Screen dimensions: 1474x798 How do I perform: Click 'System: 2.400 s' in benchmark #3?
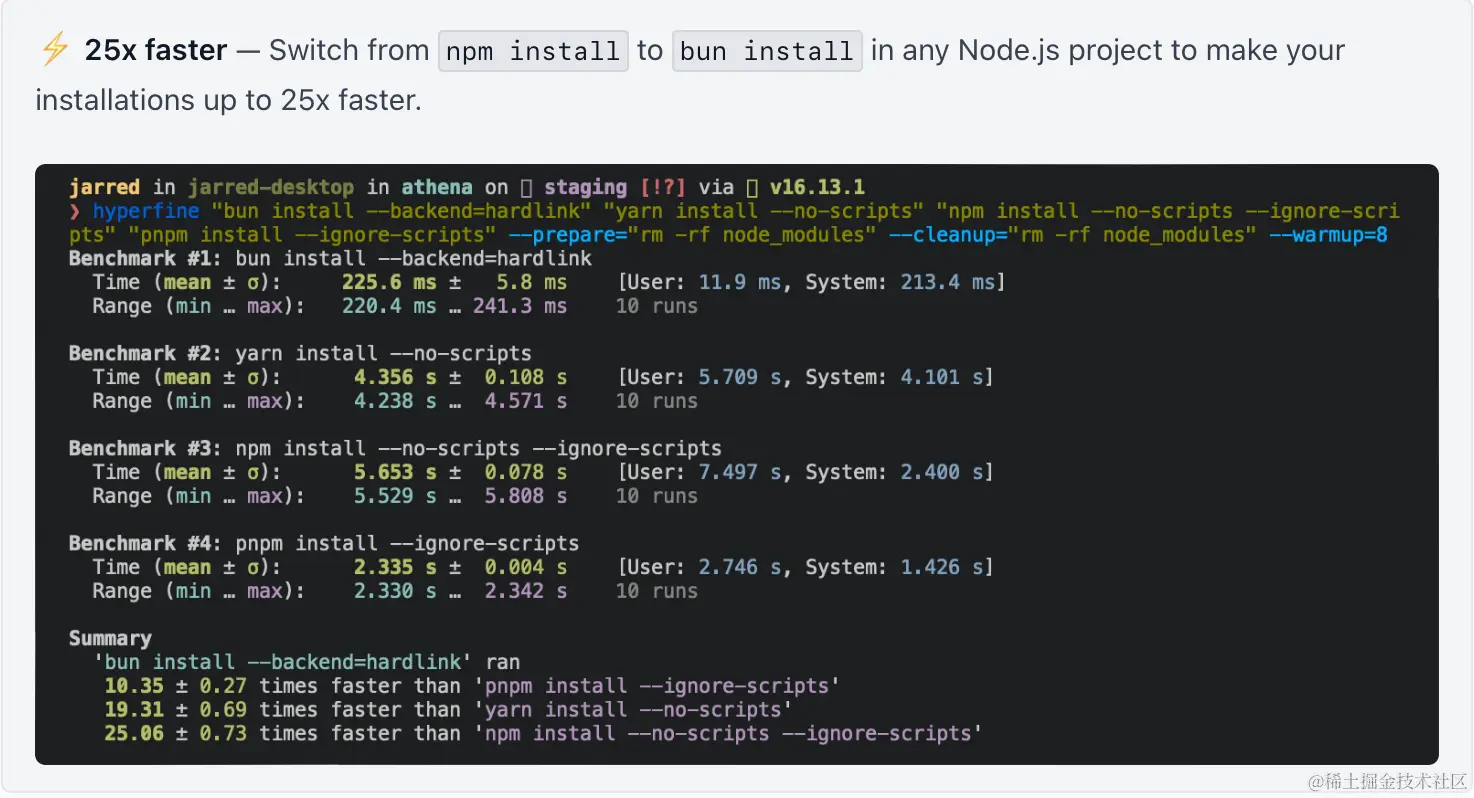tap(894, 473)
